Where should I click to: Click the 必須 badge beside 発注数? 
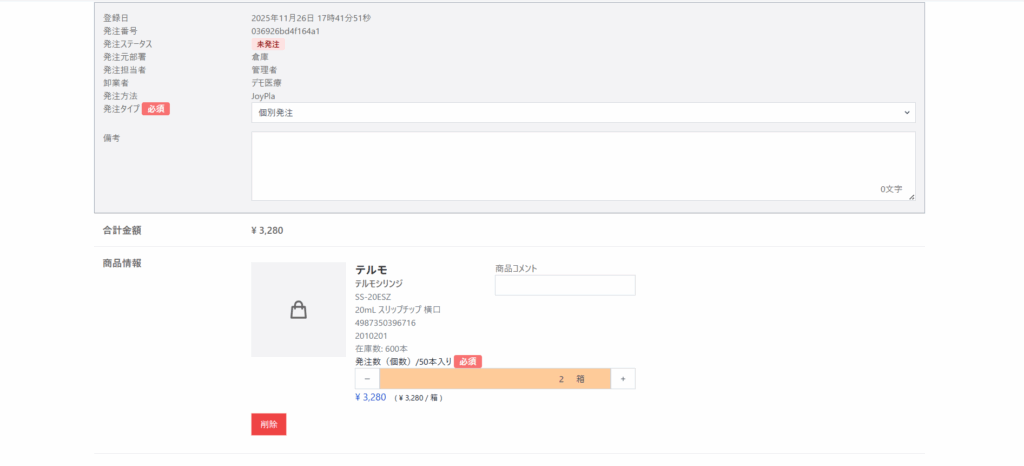point(468,361)
